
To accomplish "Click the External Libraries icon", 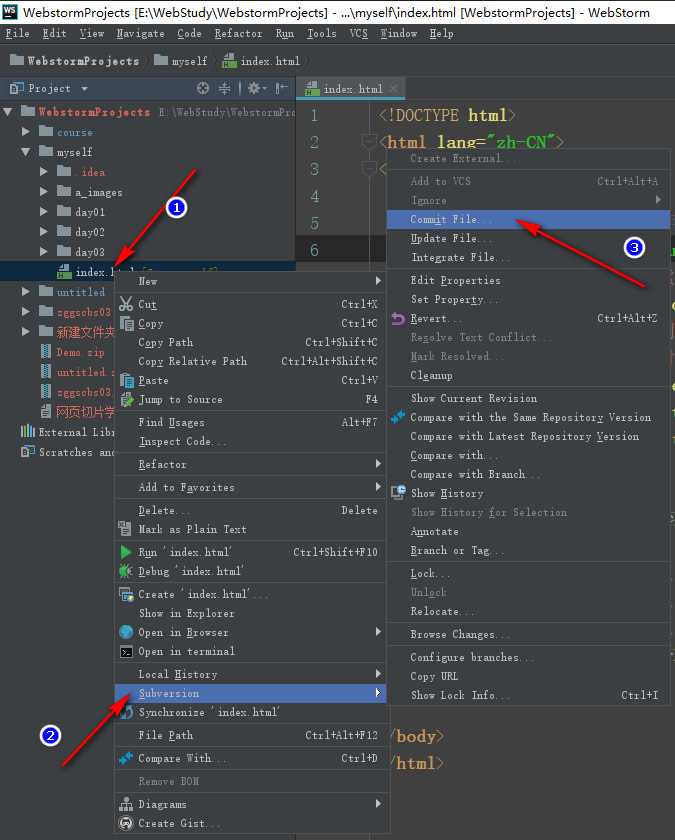I will point(28,432).
